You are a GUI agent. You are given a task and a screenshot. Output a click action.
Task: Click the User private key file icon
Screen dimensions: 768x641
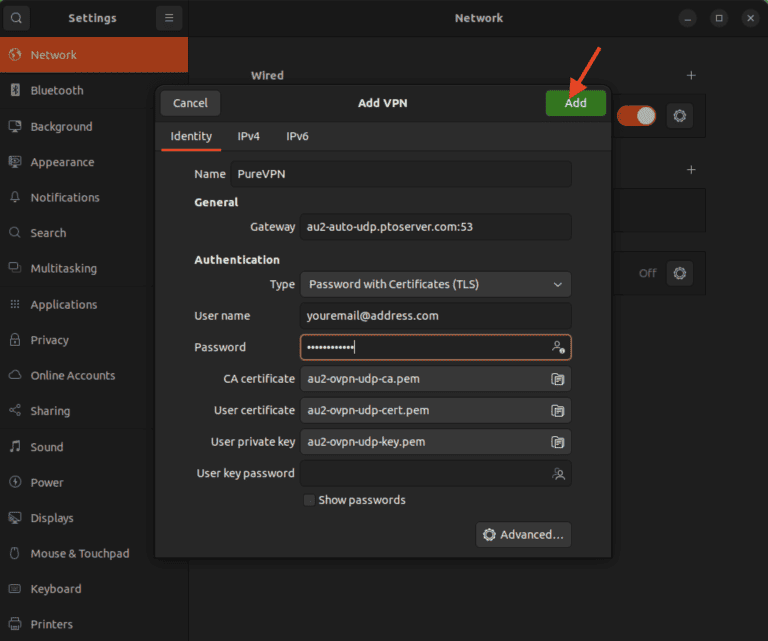pyautogui.click(x=558, y=442)
